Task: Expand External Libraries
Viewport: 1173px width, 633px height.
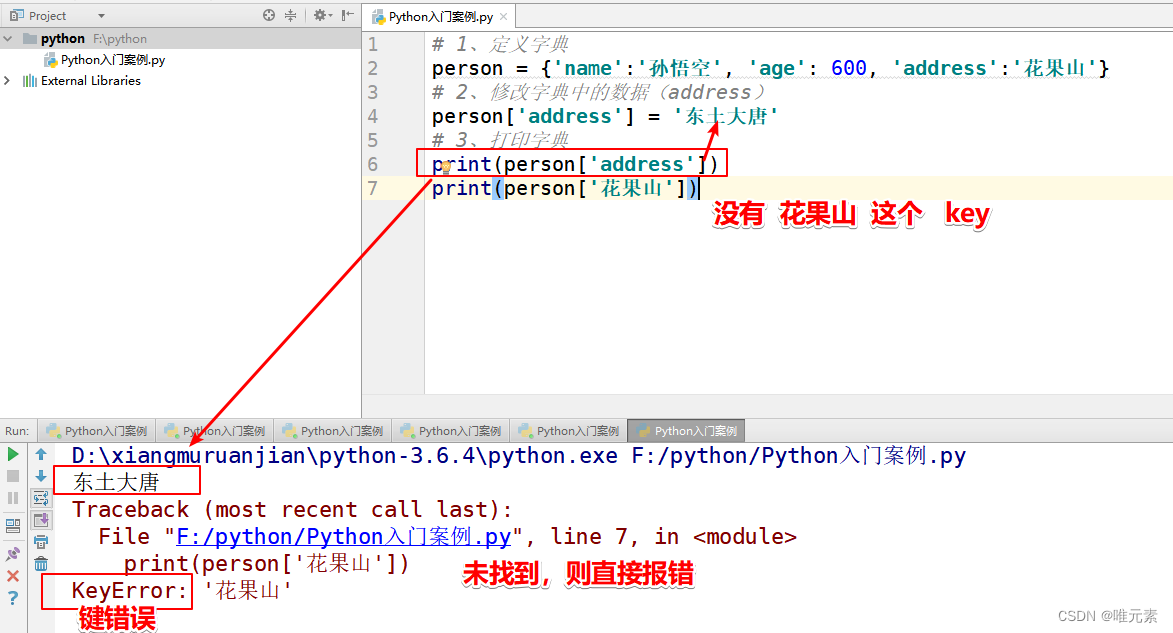Action: 6,80
